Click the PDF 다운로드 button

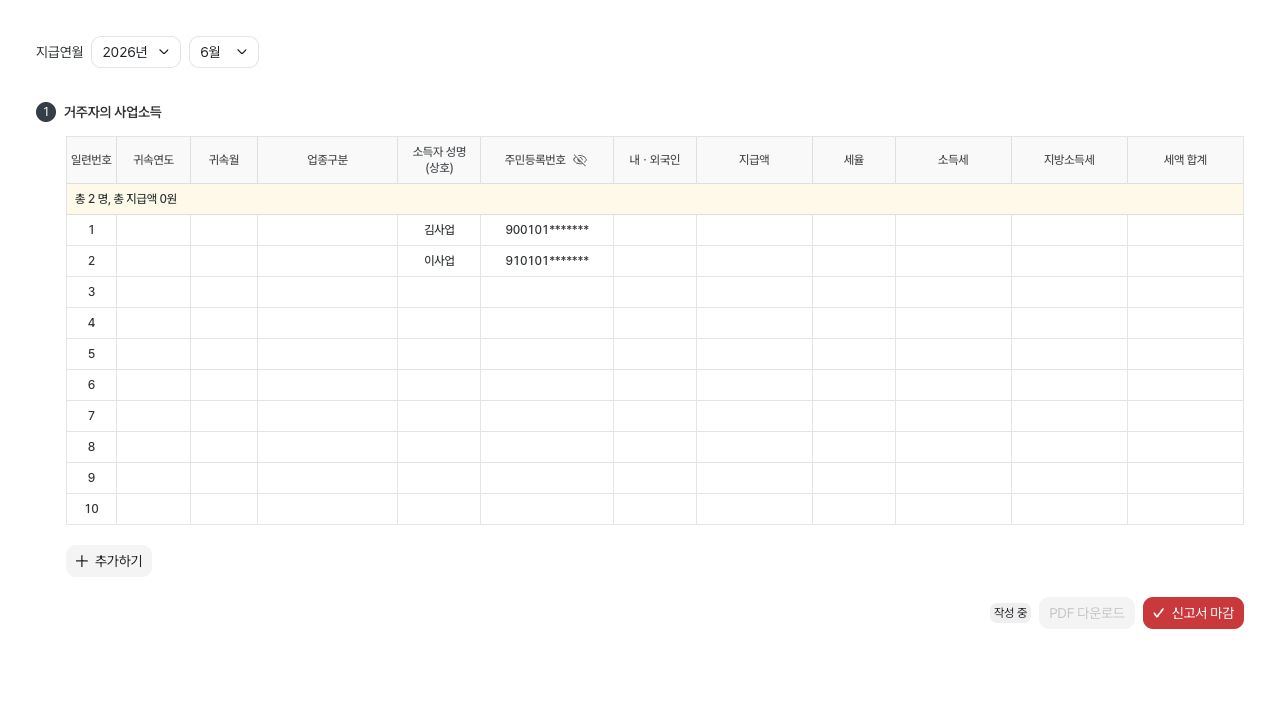click(x=1087, y=613)
